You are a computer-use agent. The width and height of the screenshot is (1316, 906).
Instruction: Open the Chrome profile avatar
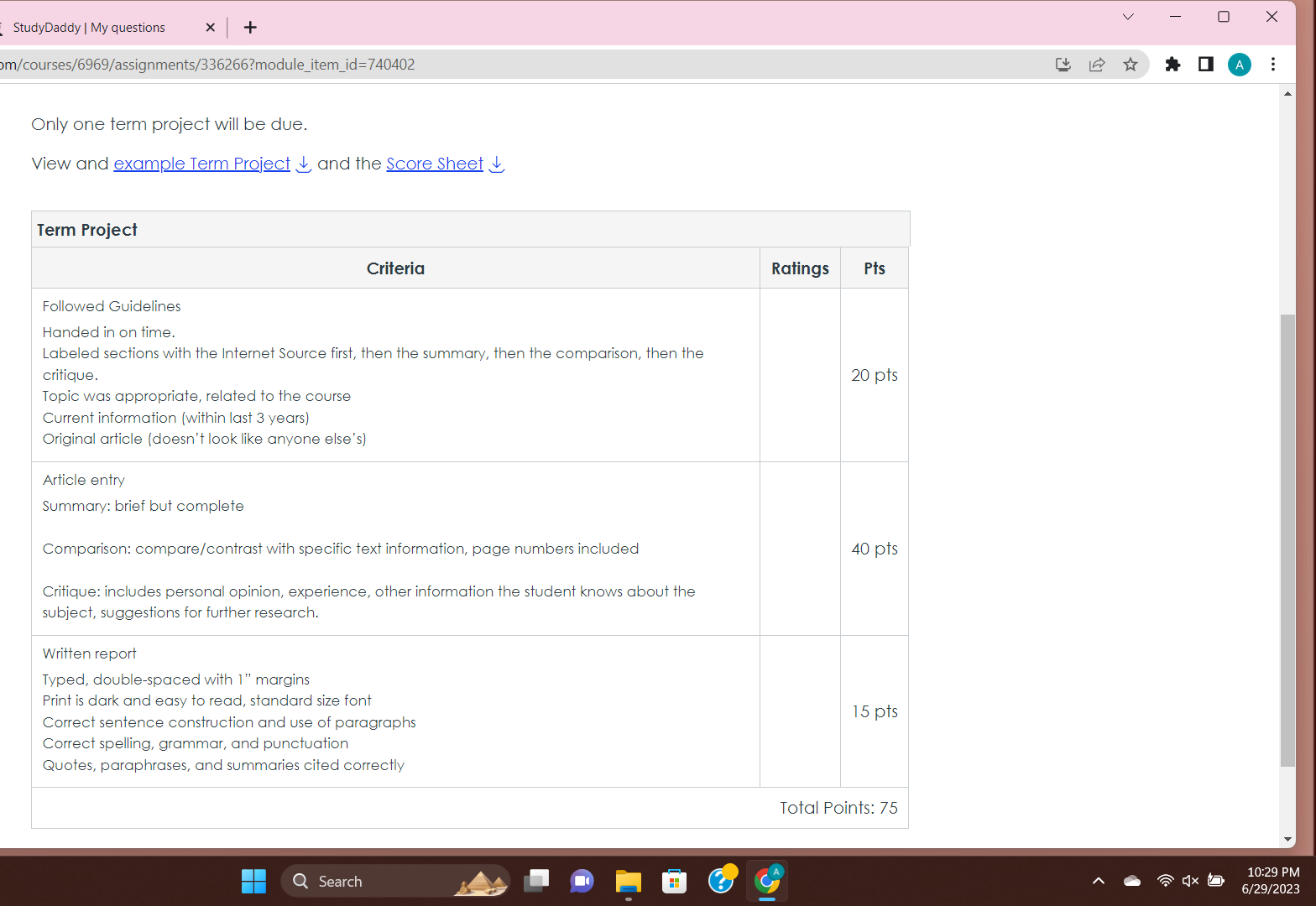click(x=1239, y=65)
